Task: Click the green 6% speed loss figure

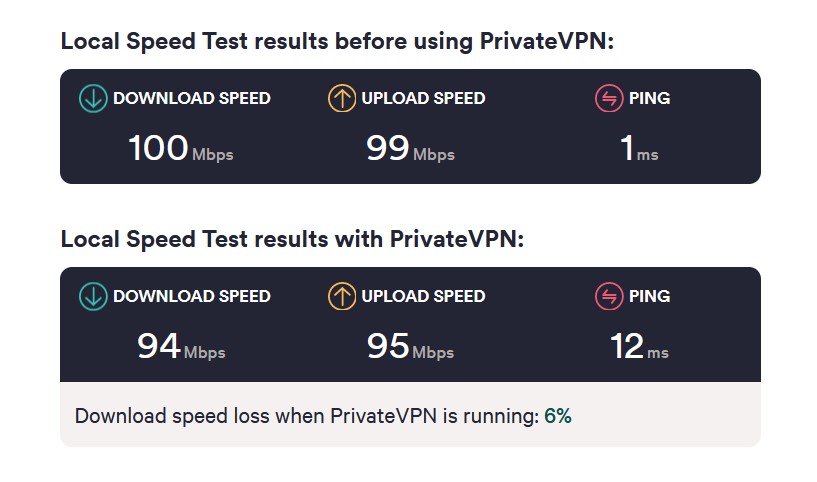Action: [558, 416]
